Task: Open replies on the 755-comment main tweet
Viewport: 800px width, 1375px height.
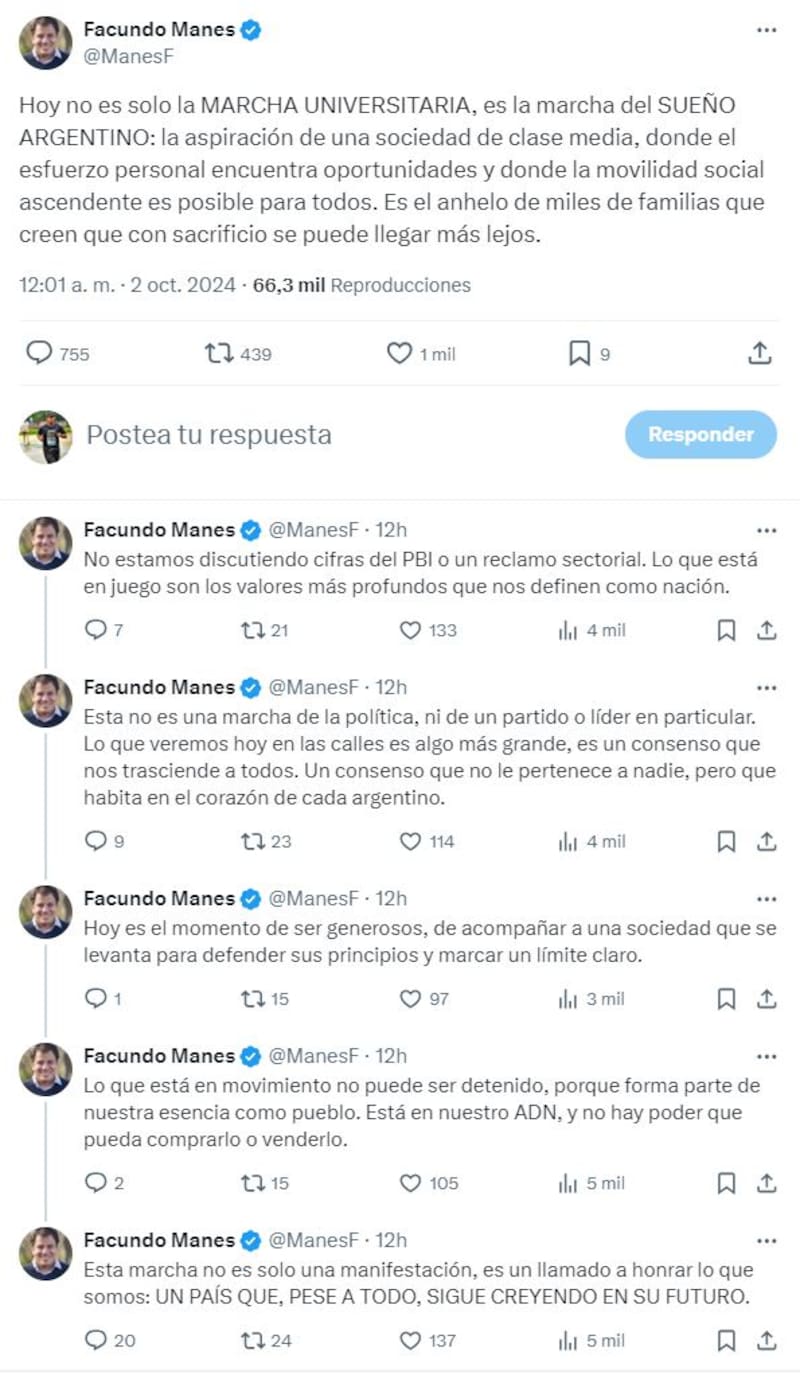Action: click(39, 353)
